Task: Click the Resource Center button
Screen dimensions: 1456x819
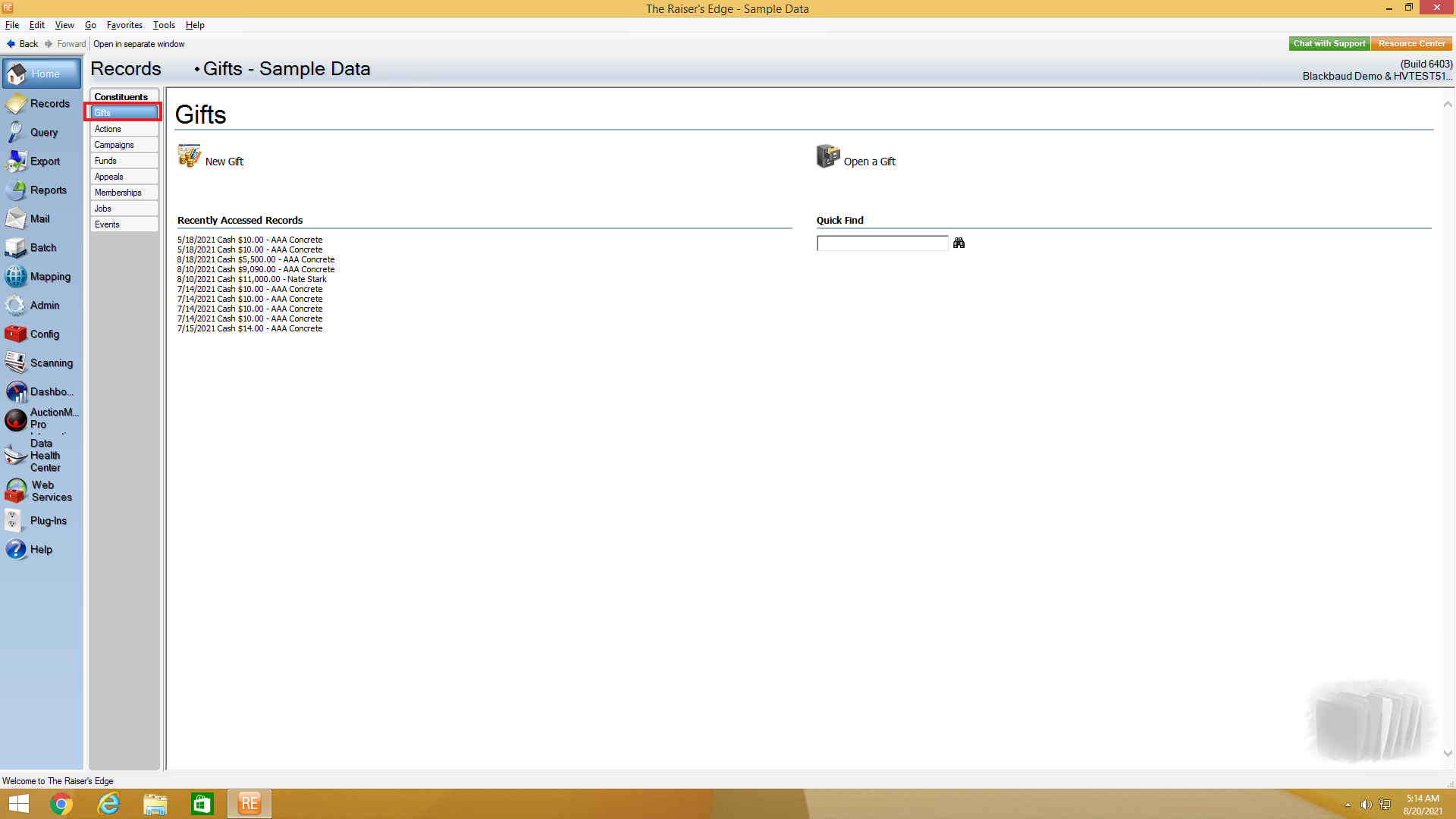Action: point(1411,44)
